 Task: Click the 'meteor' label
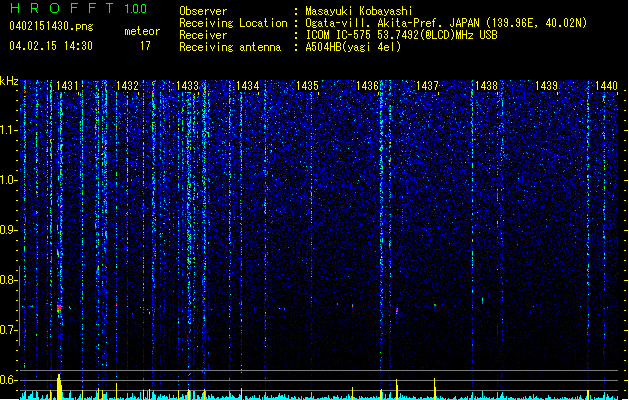click(142, 31)
